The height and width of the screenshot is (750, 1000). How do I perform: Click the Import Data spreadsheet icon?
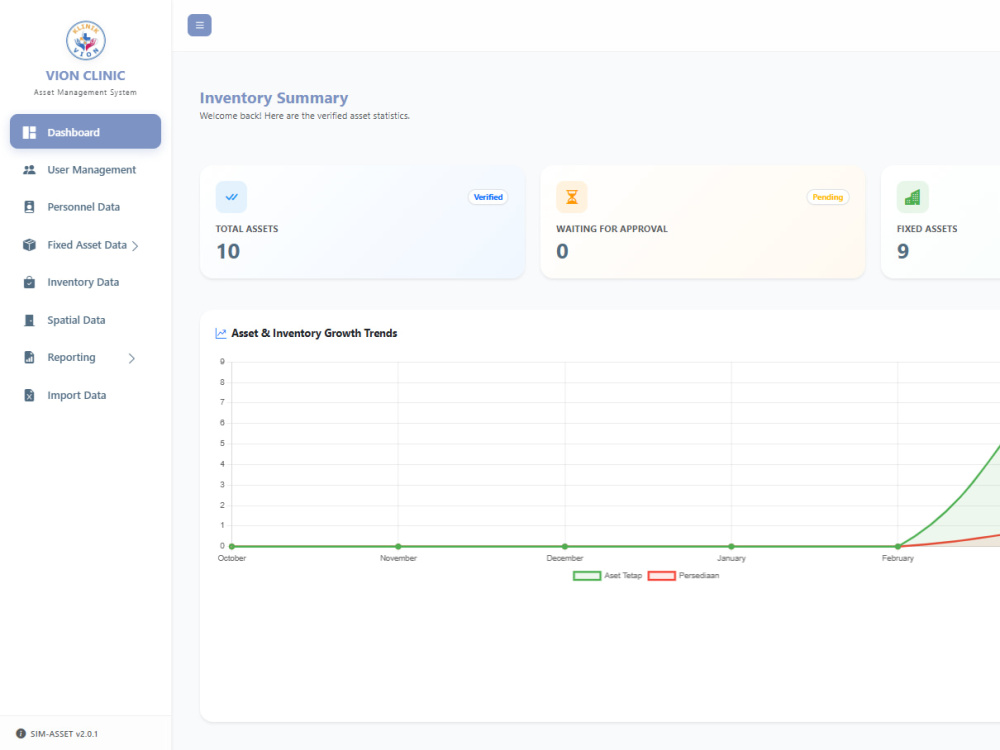click(x=29, y=395)
